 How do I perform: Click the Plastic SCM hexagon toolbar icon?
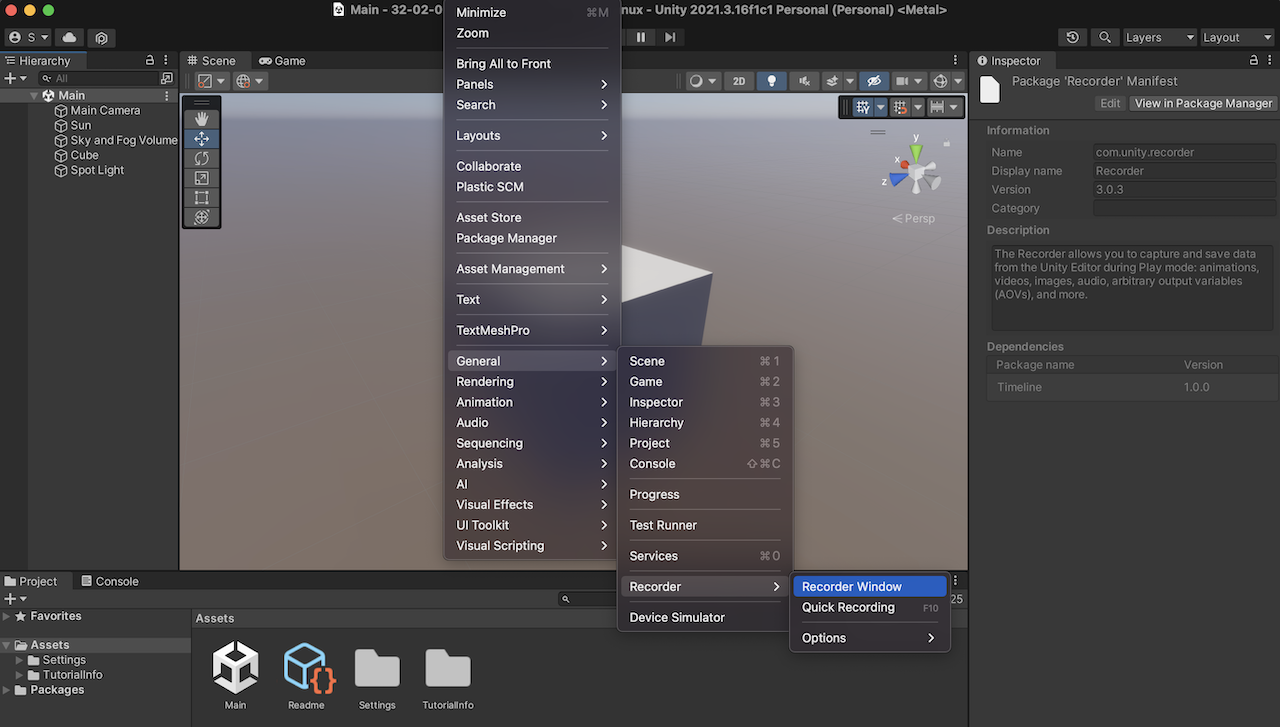click(102, 37)
